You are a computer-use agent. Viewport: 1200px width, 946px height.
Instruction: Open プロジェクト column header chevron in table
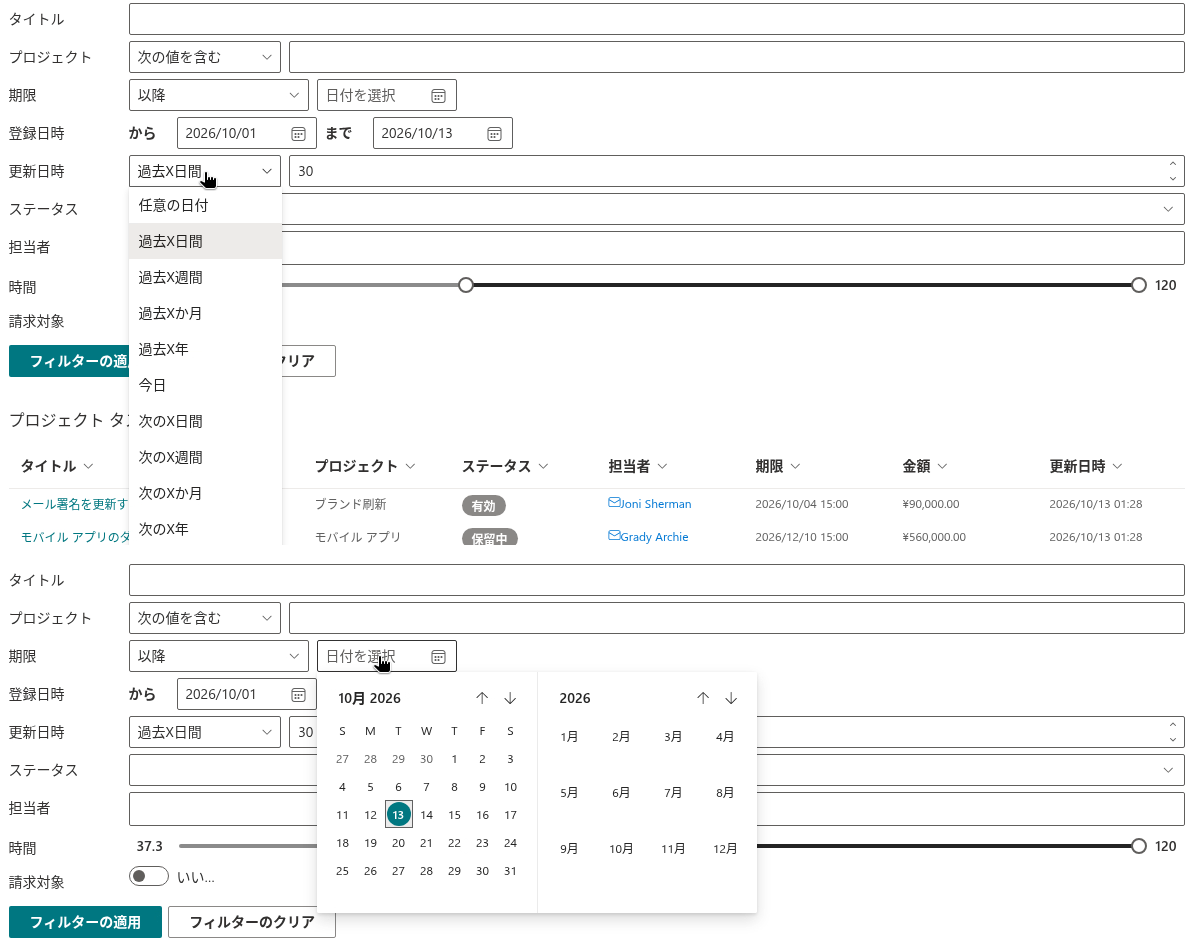coord(409,466)
